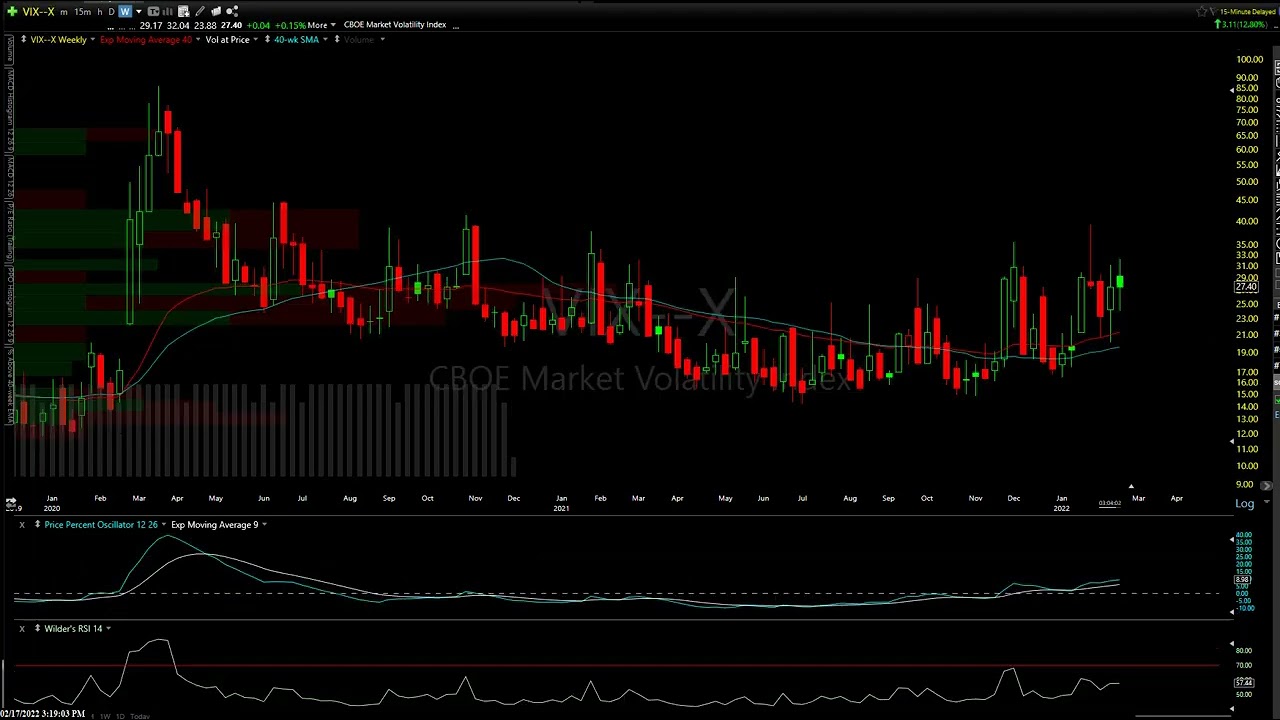
Task: Click the filter flag icon near star
Action: coord(1213,11)
